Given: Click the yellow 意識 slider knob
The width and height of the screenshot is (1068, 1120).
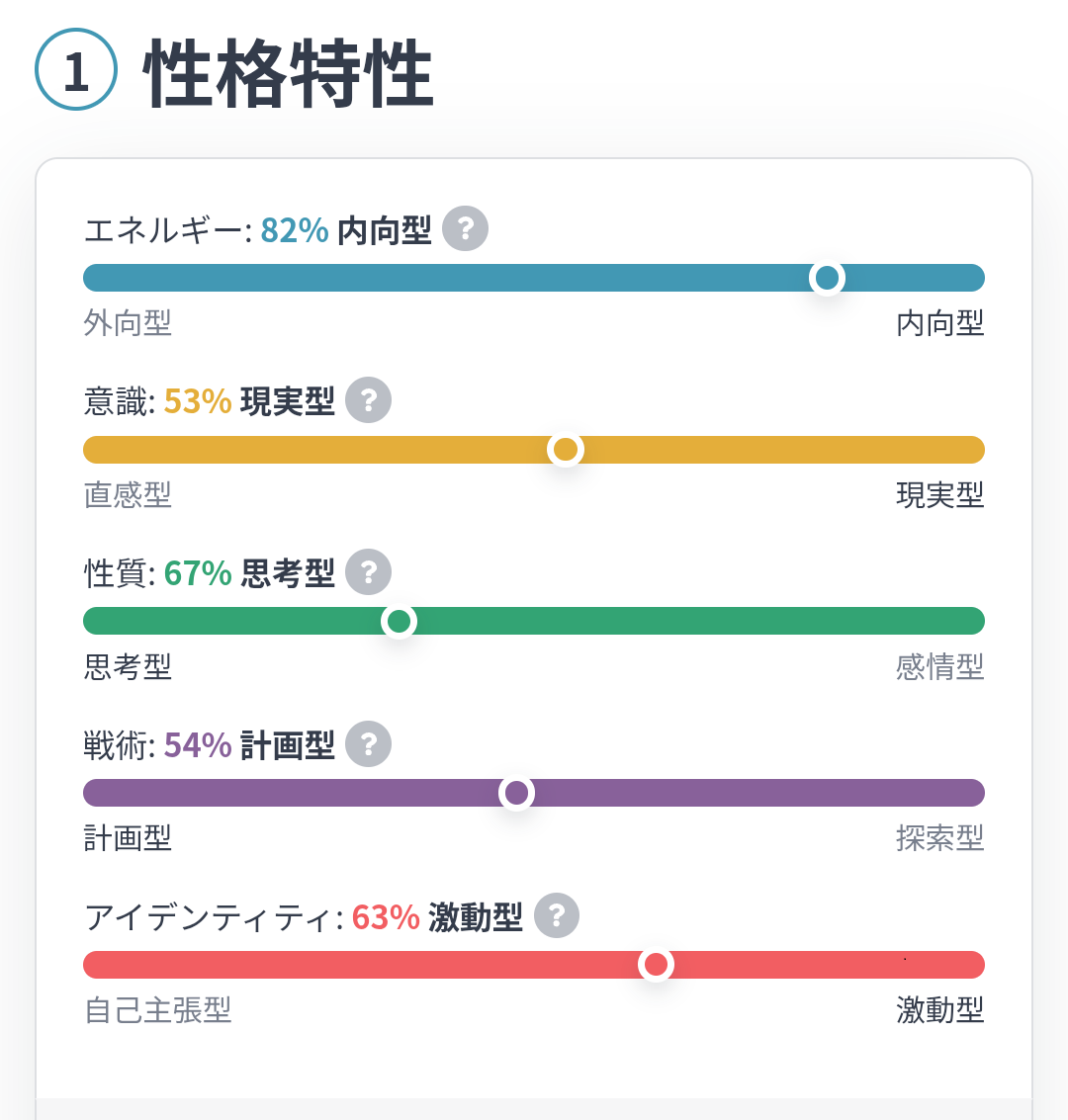Looking at the screenshot, I should [x=565, y=450].
